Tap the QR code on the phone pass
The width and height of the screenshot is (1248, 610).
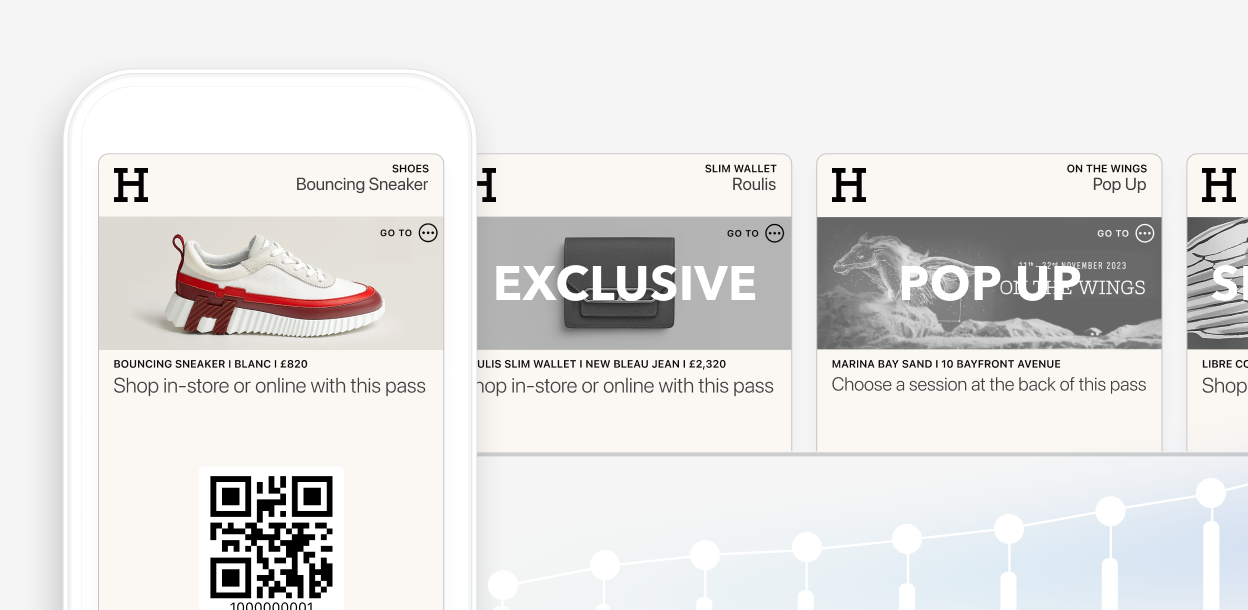pyautogui.click(x=271, y=537)
